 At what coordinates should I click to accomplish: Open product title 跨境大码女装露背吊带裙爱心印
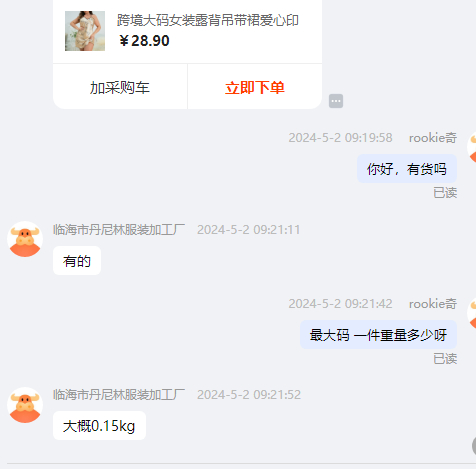point(208,20)
